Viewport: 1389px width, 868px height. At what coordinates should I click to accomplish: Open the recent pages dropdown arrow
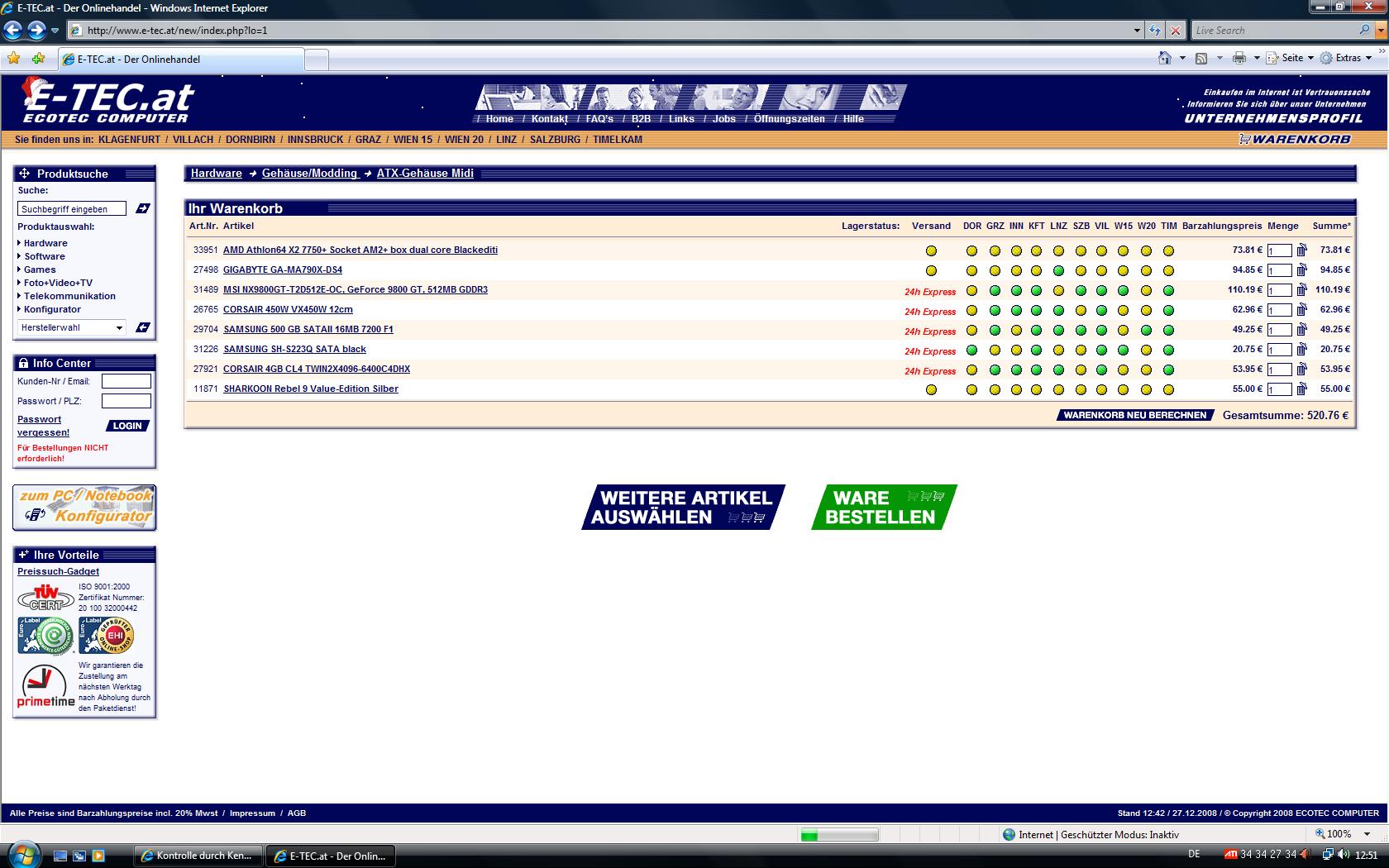click(x=55, y=31)
